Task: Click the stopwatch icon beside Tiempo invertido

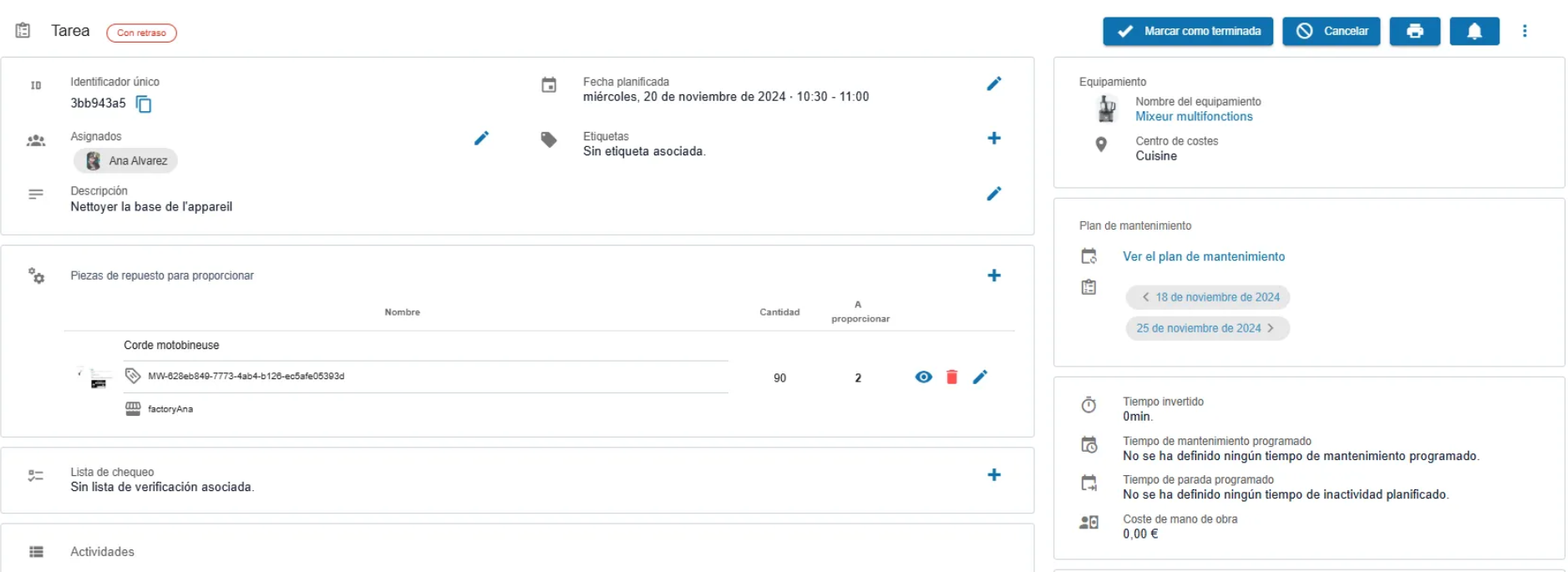Action: [x=1088, y=405]
